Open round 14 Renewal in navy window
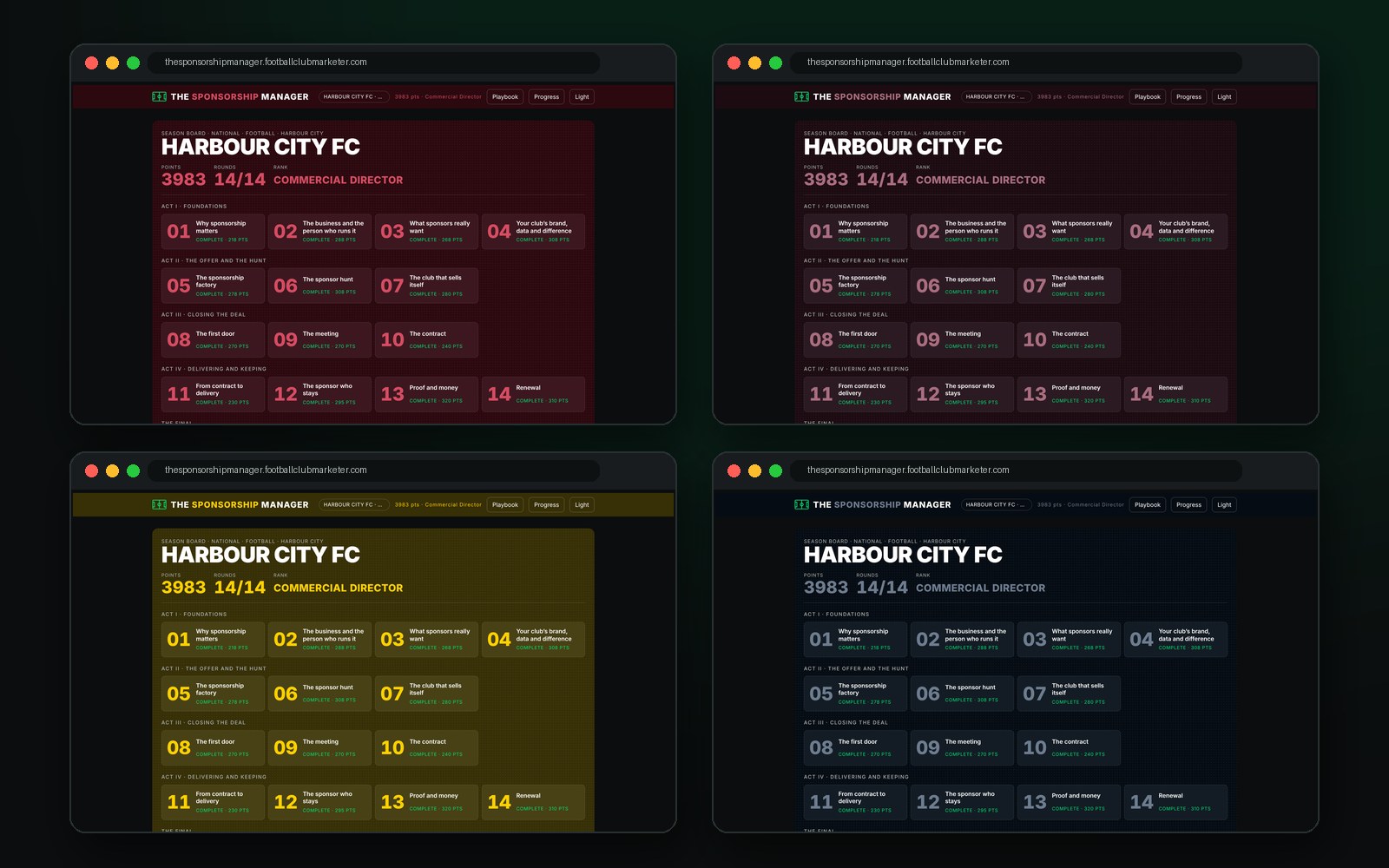Image resolution: width=1389 pixels, height=868 pixels. (1175, 802)
